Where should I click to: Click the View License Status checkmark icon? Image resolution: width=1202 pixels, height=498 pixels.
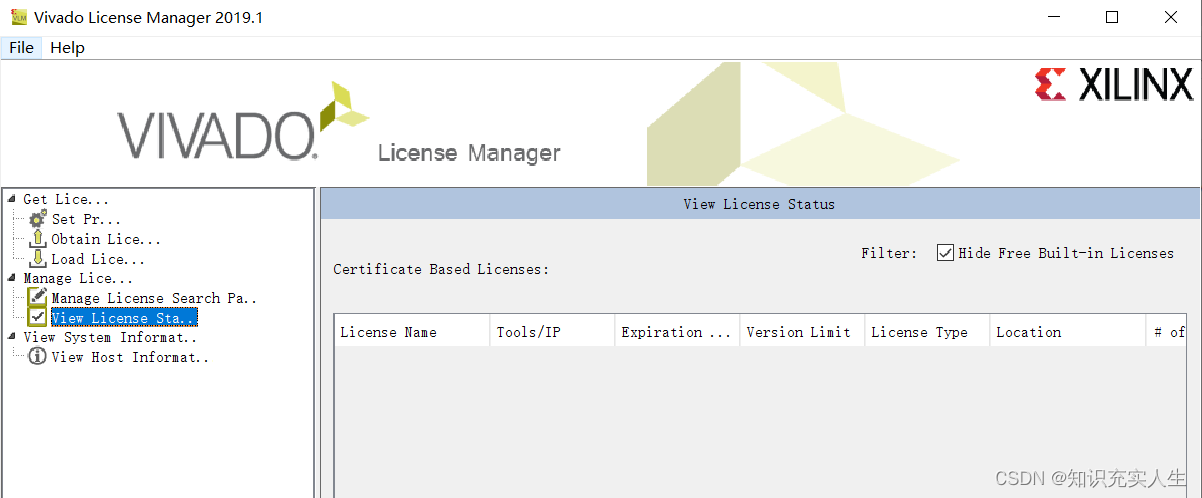point(38,317)
